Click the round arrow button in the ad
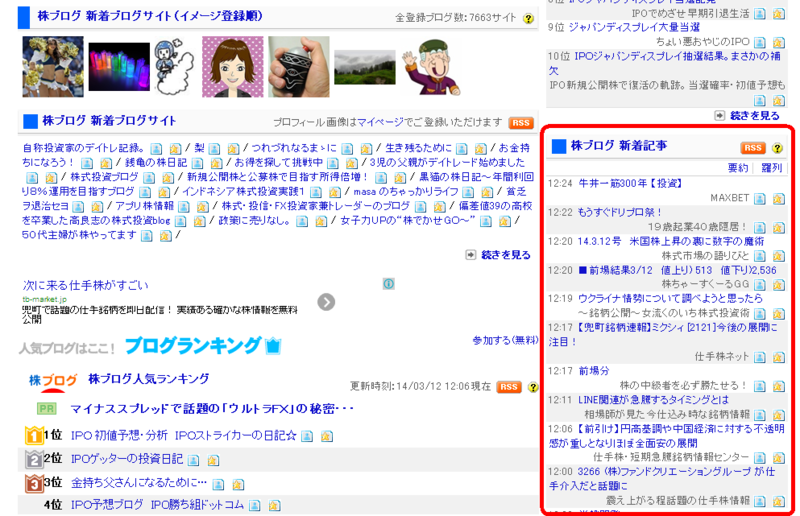 (x=326, y=302)
